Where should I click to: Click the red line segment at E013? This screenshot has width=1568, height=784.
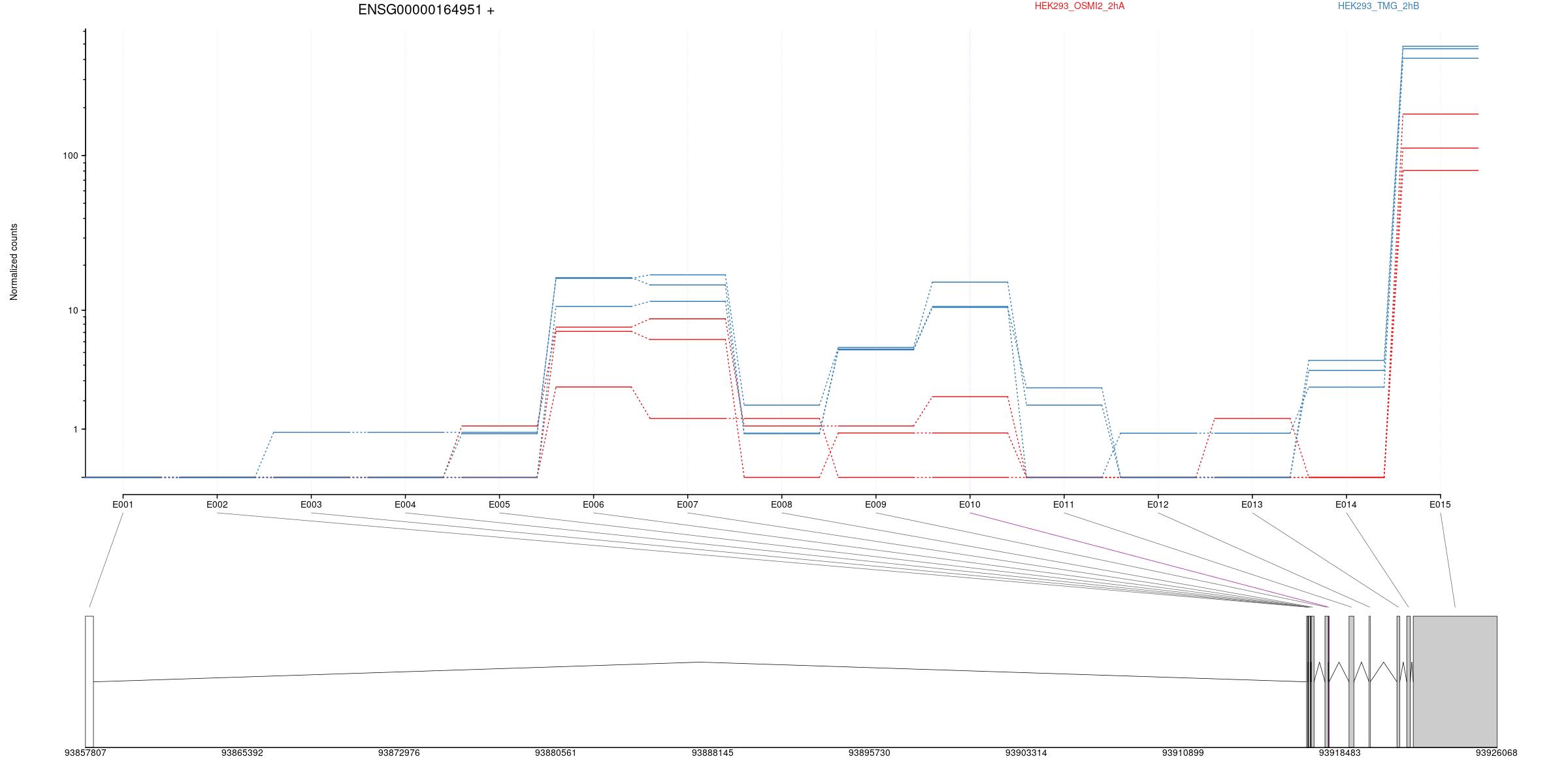pyautogui.click(x=1252, y=418)
